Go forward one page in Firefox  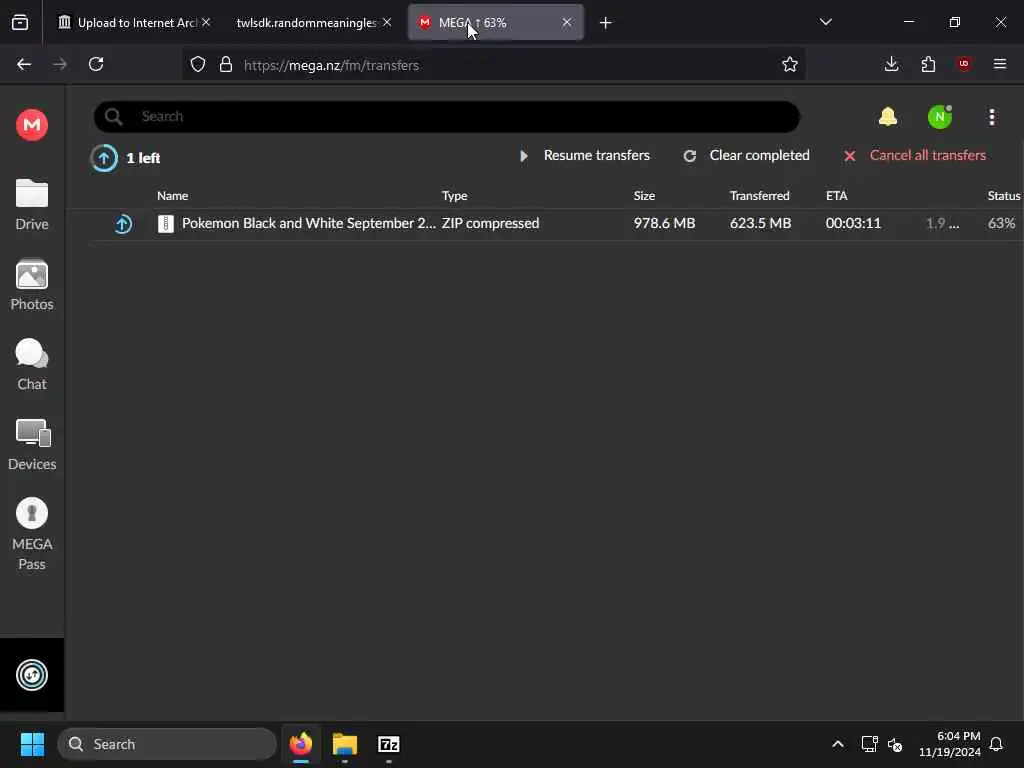pos(60,64)
